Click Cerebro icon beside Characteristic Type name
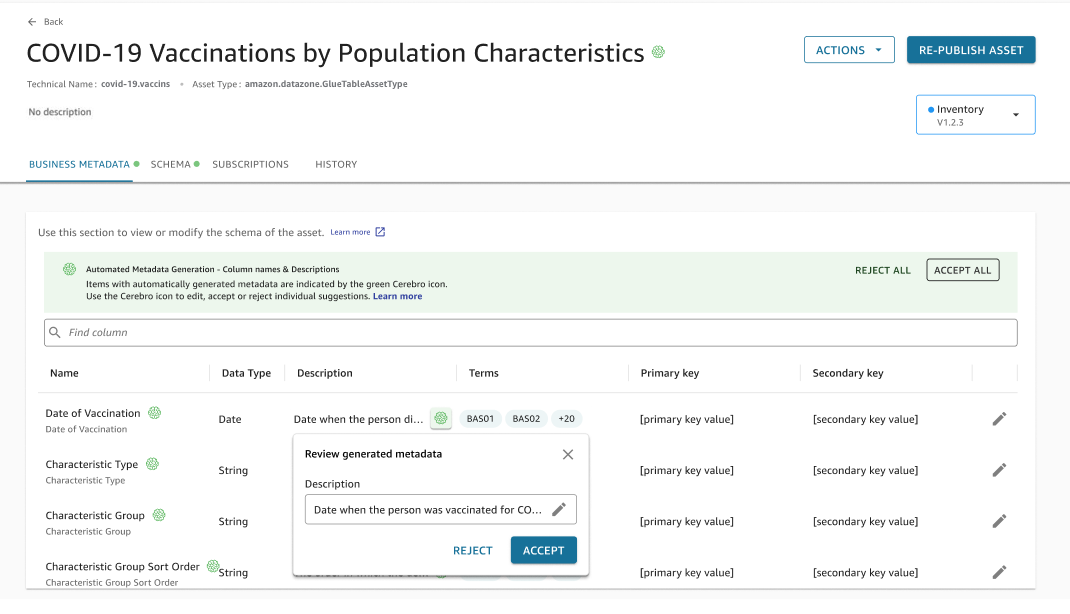1070x614 pixels. click(x=152, y=464)
